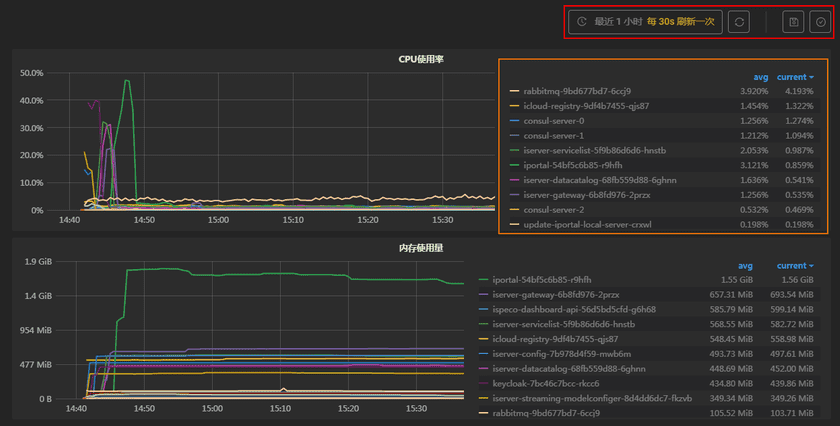Image resolution: width=840 pixels, height=426 pixels.
Task: Sort memory legend by current column
Action: [x=795, y=266]
